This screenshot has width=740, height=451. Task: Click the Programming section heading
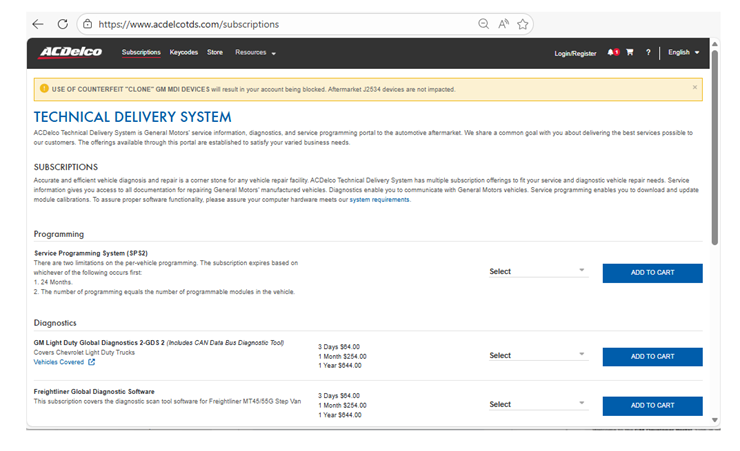tap(59, 234)
